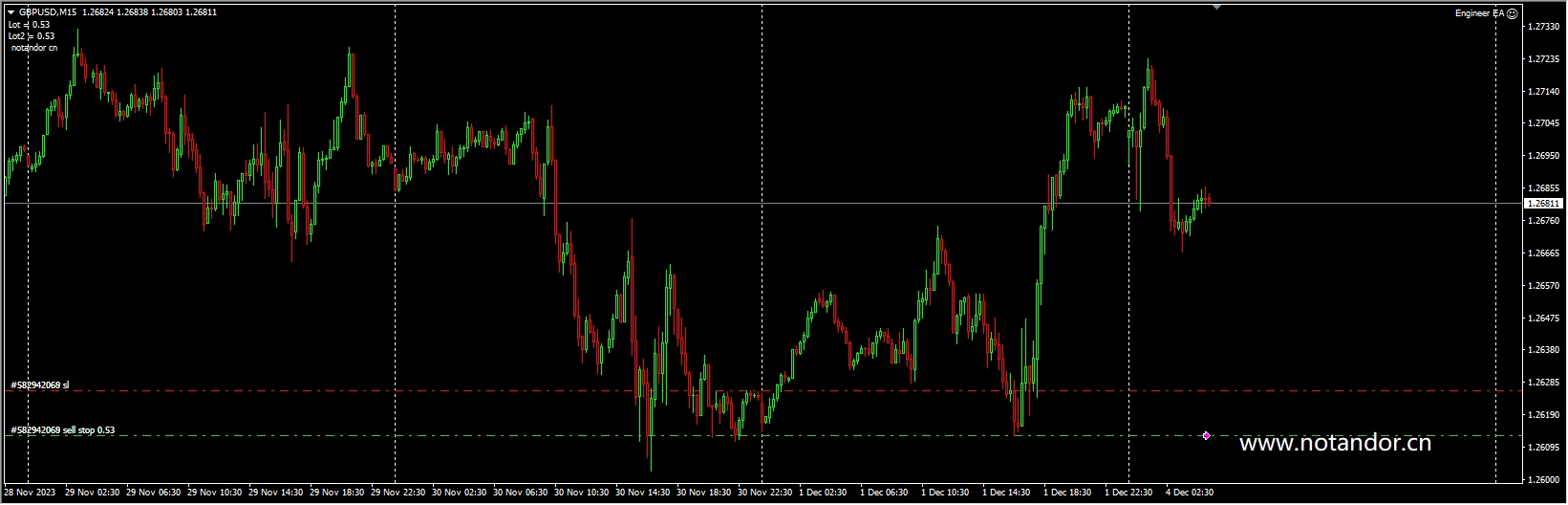The image size is (1568, 505).
Task: Click the 1 Dec 14:30 time label
Action: coord(1006,493)
